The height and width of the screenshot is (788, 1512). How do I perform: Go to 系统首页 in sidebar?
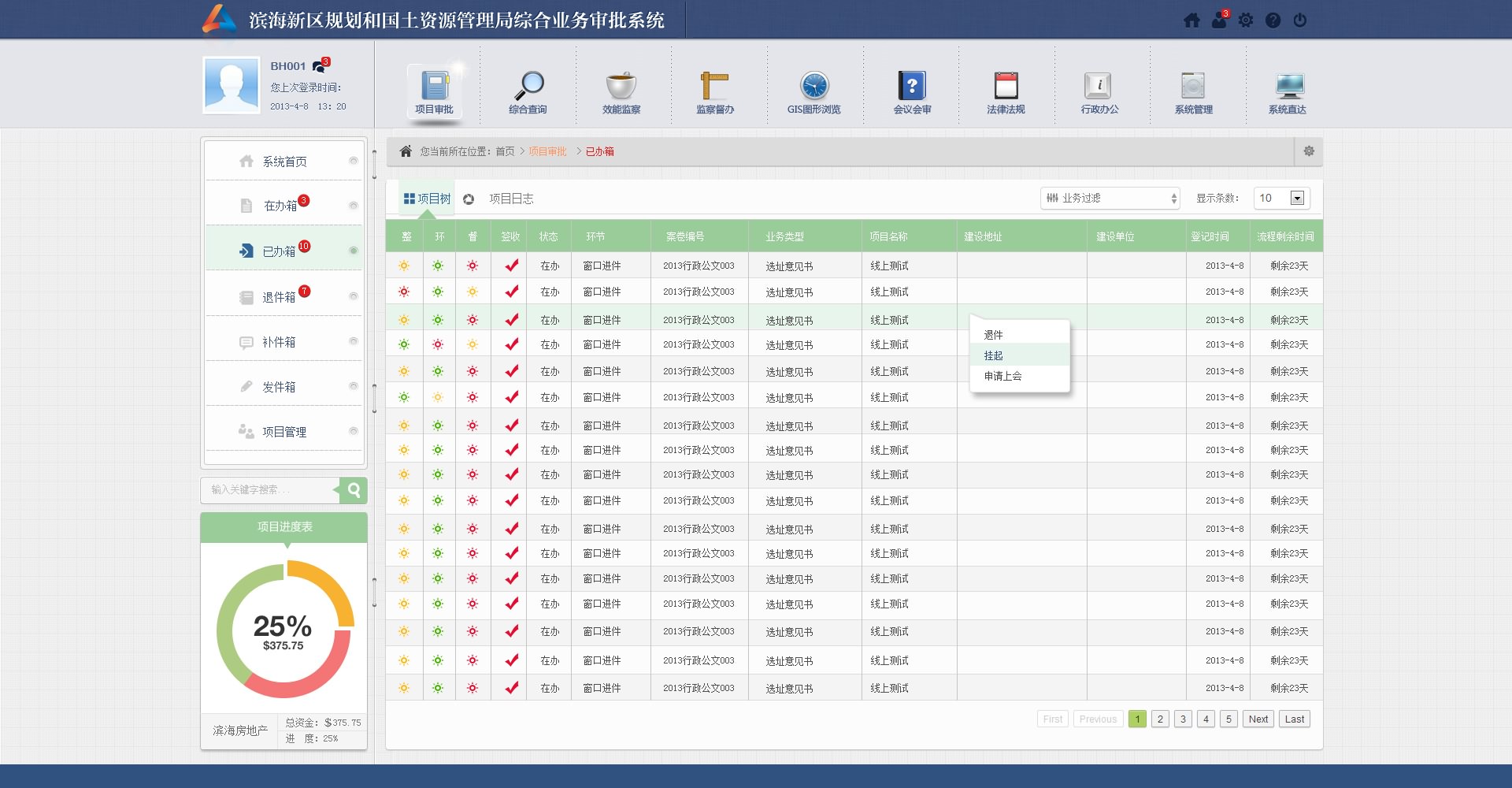284,161
